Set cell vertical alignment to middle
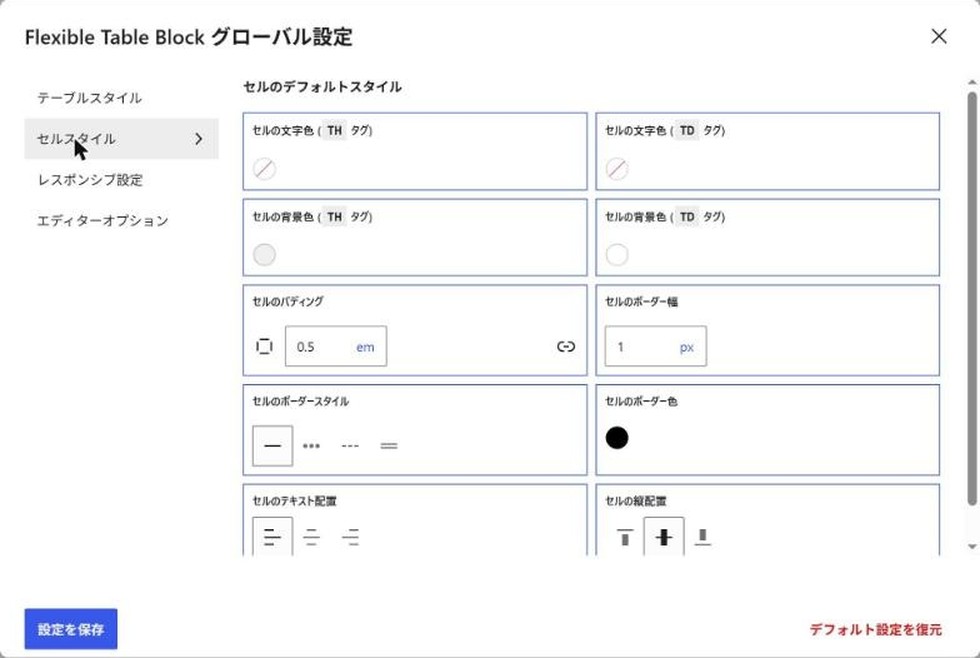 tap(664, 536)
